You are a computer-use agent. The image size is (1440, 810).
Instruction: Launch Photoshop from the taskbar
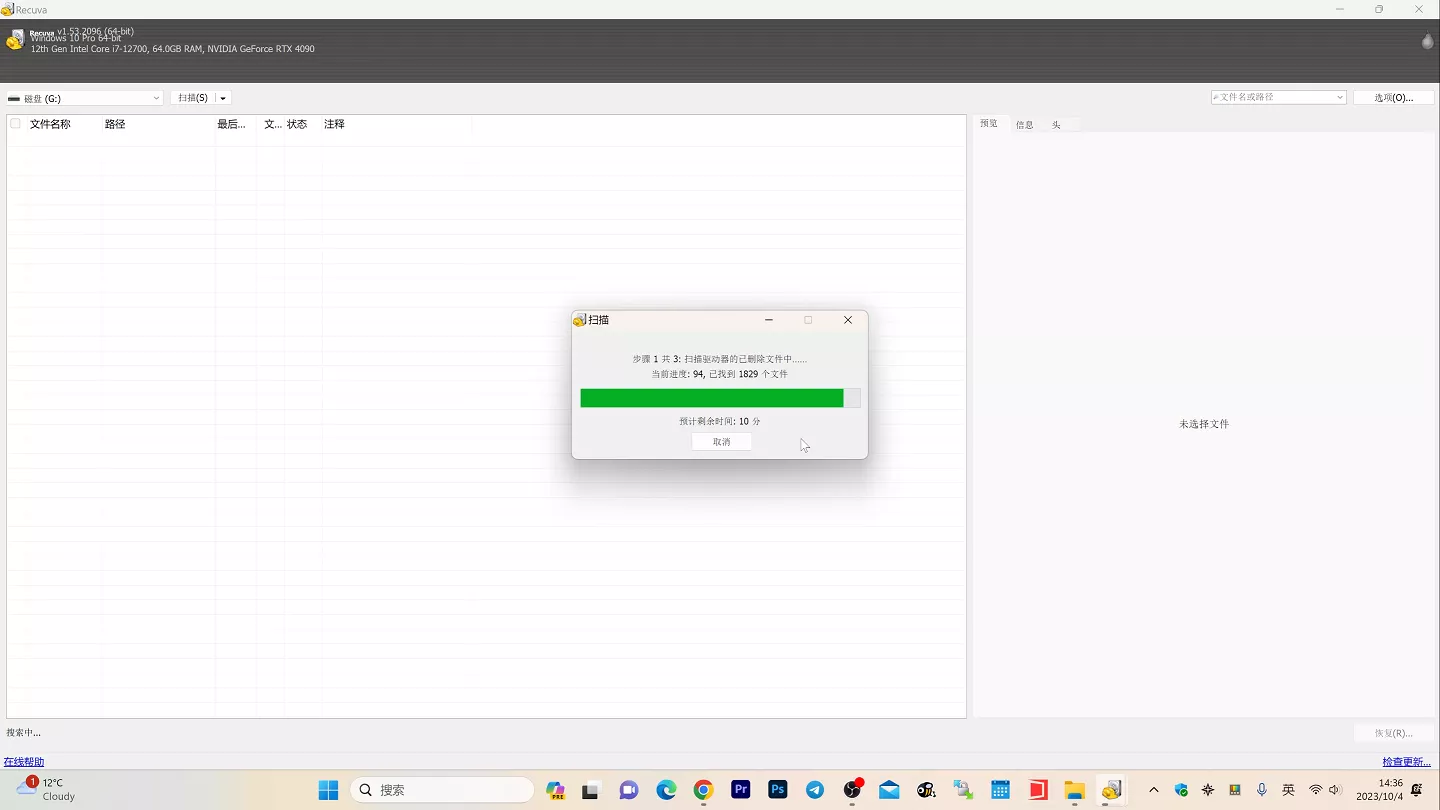(x=778, y=790)
